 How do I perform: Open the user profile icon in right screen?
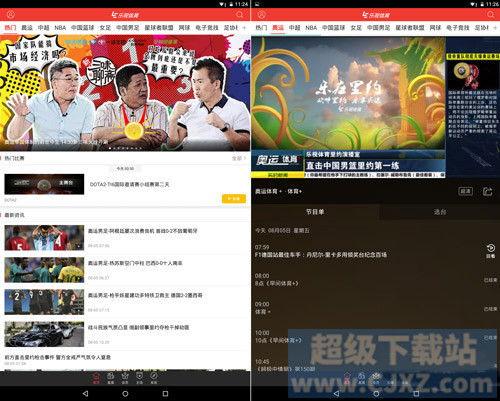262,15
